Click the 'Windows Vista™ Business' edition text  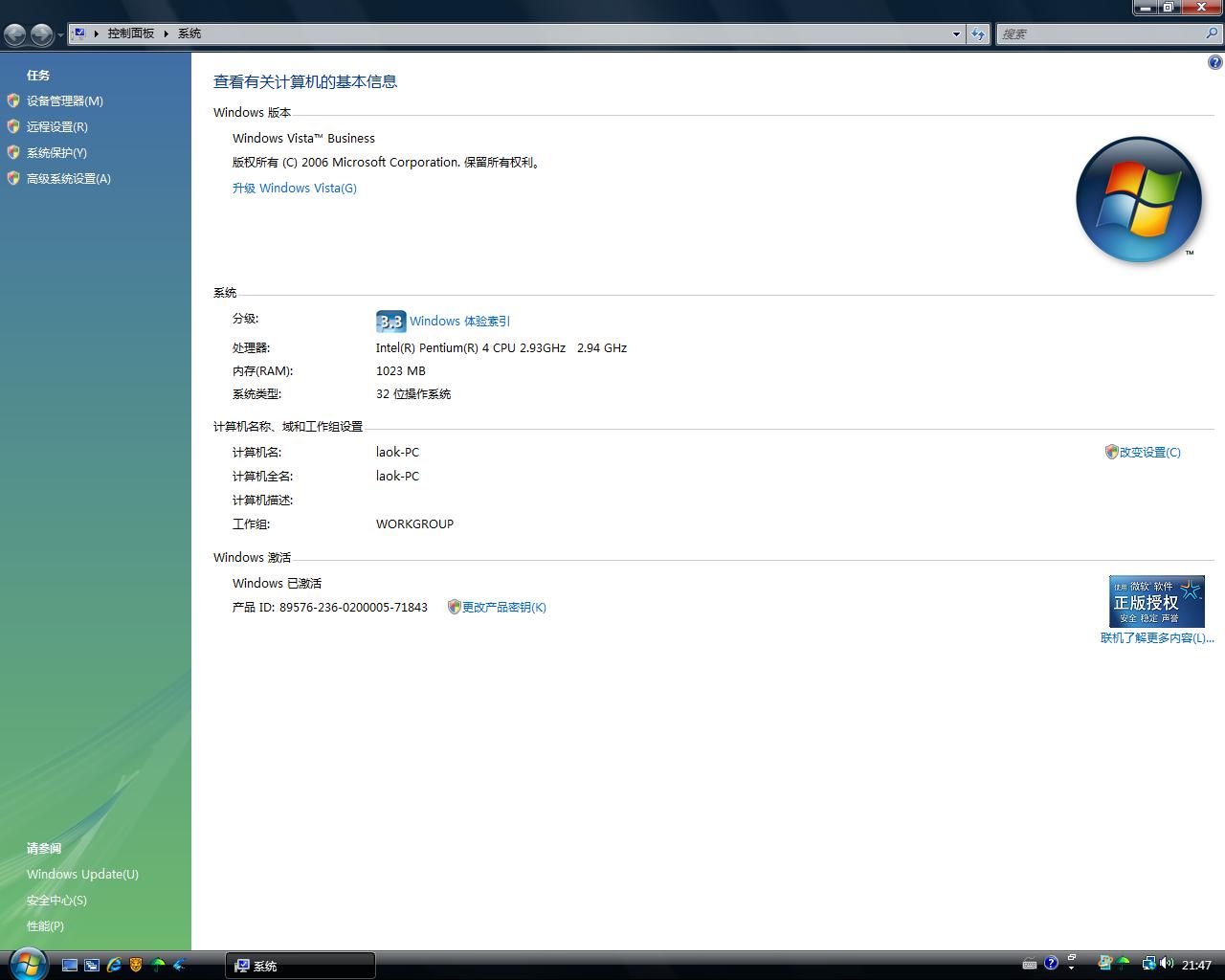pyautogui.click(x=304, y=138)
